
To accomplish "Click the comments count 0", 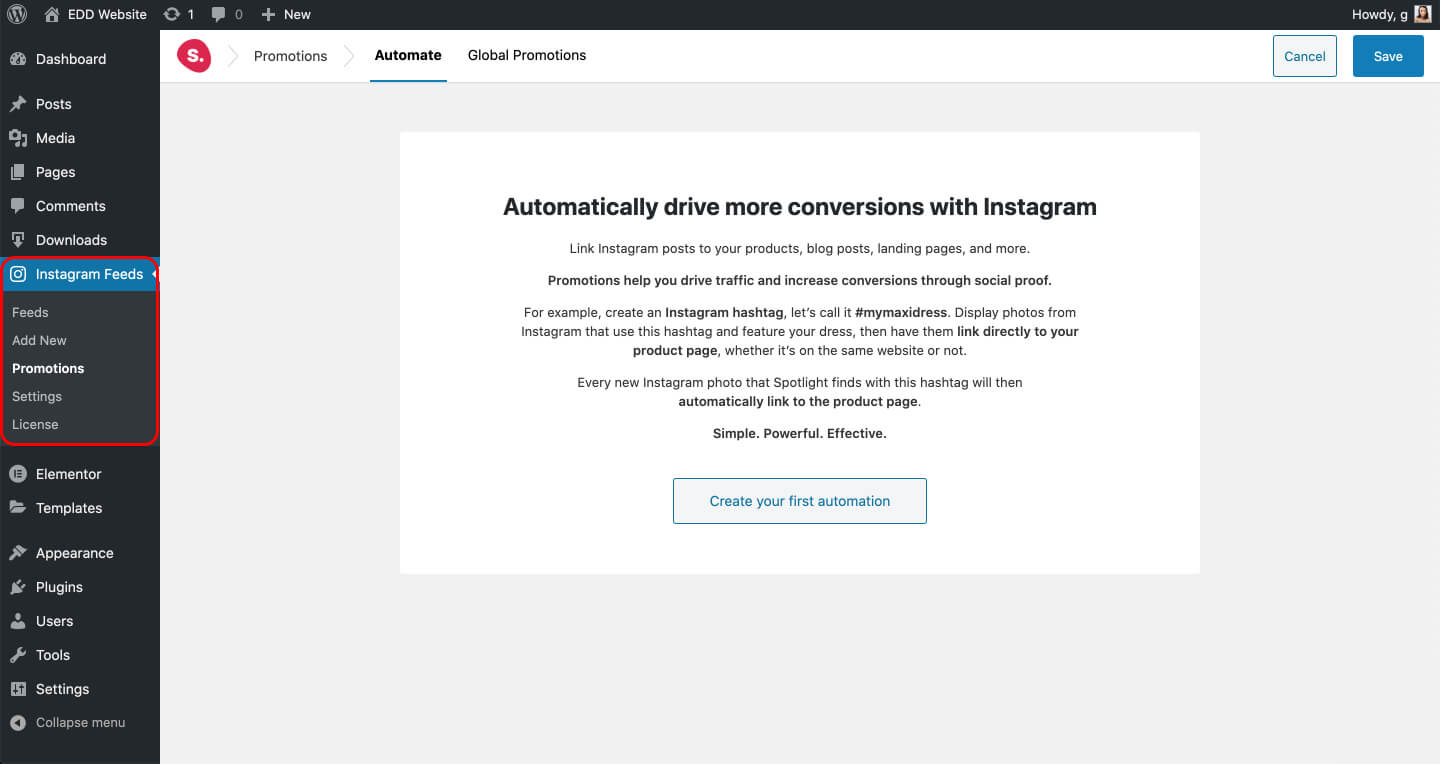I will (x=239, y=15).
